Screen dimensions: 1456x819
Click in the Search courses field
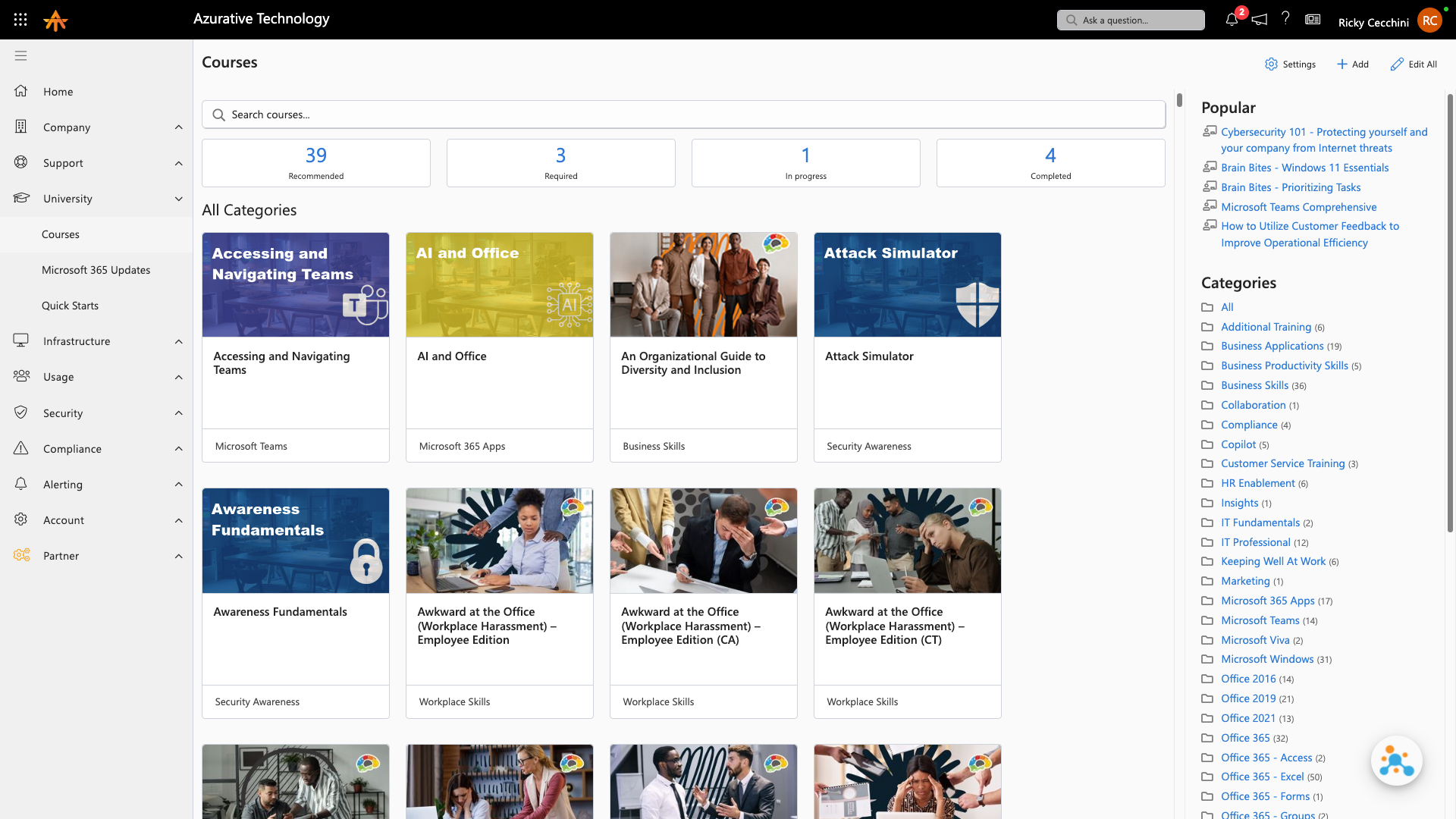(683, 115)
